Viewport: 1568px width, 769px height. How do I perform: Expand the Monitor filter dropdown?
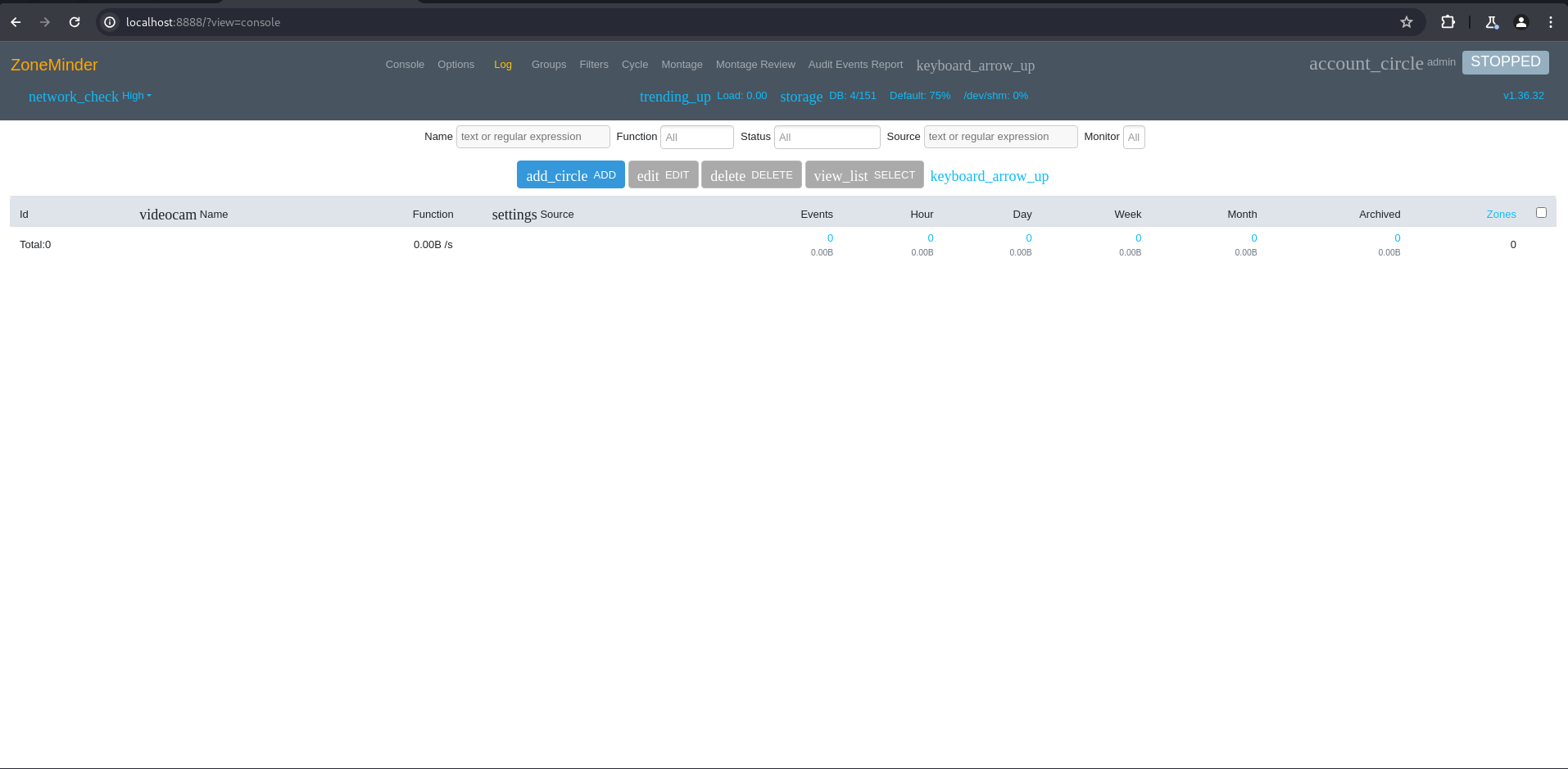(x=1133, y=137)
